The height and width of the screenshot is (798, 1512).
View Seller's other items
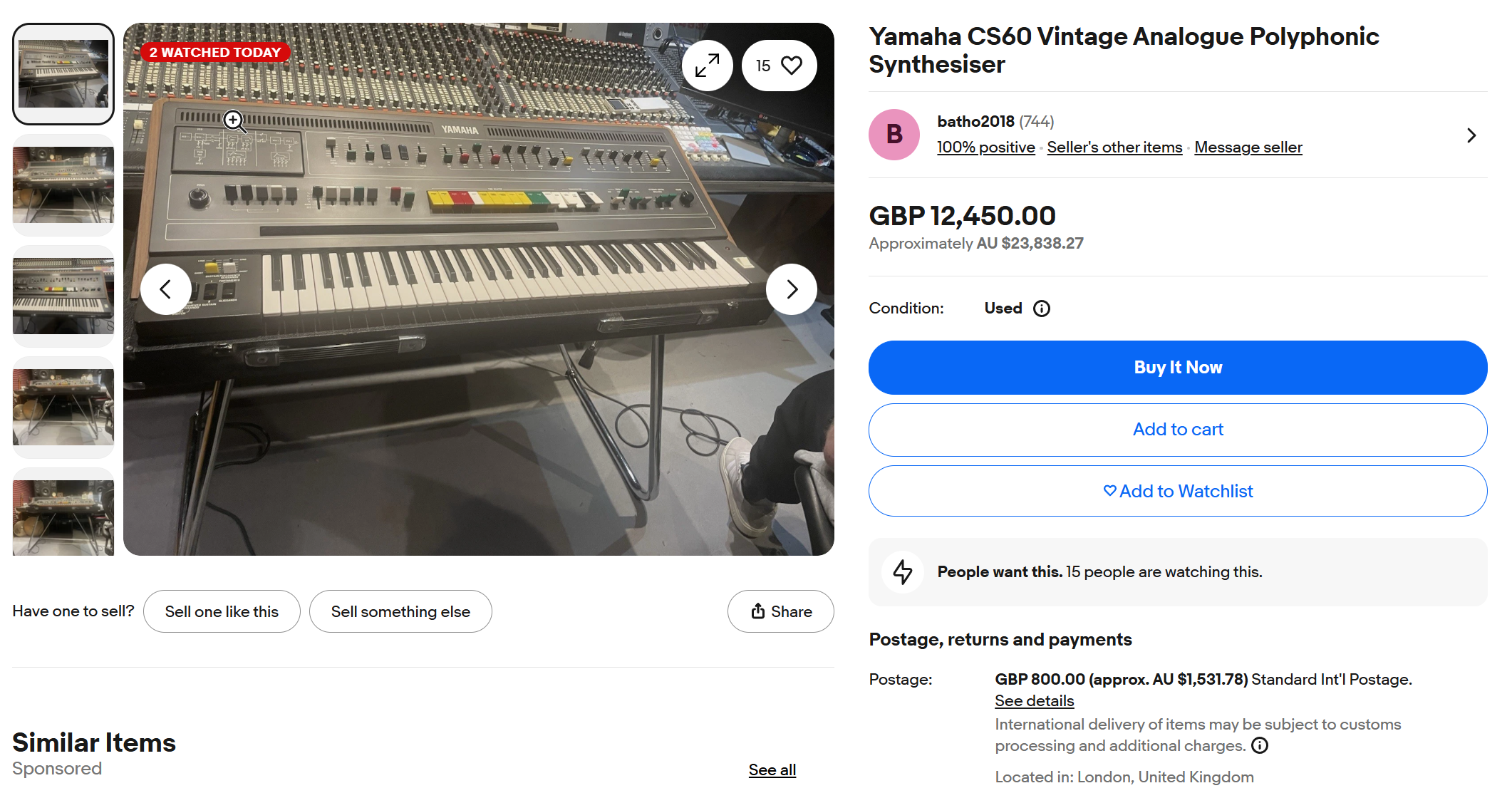(1114, 147)
